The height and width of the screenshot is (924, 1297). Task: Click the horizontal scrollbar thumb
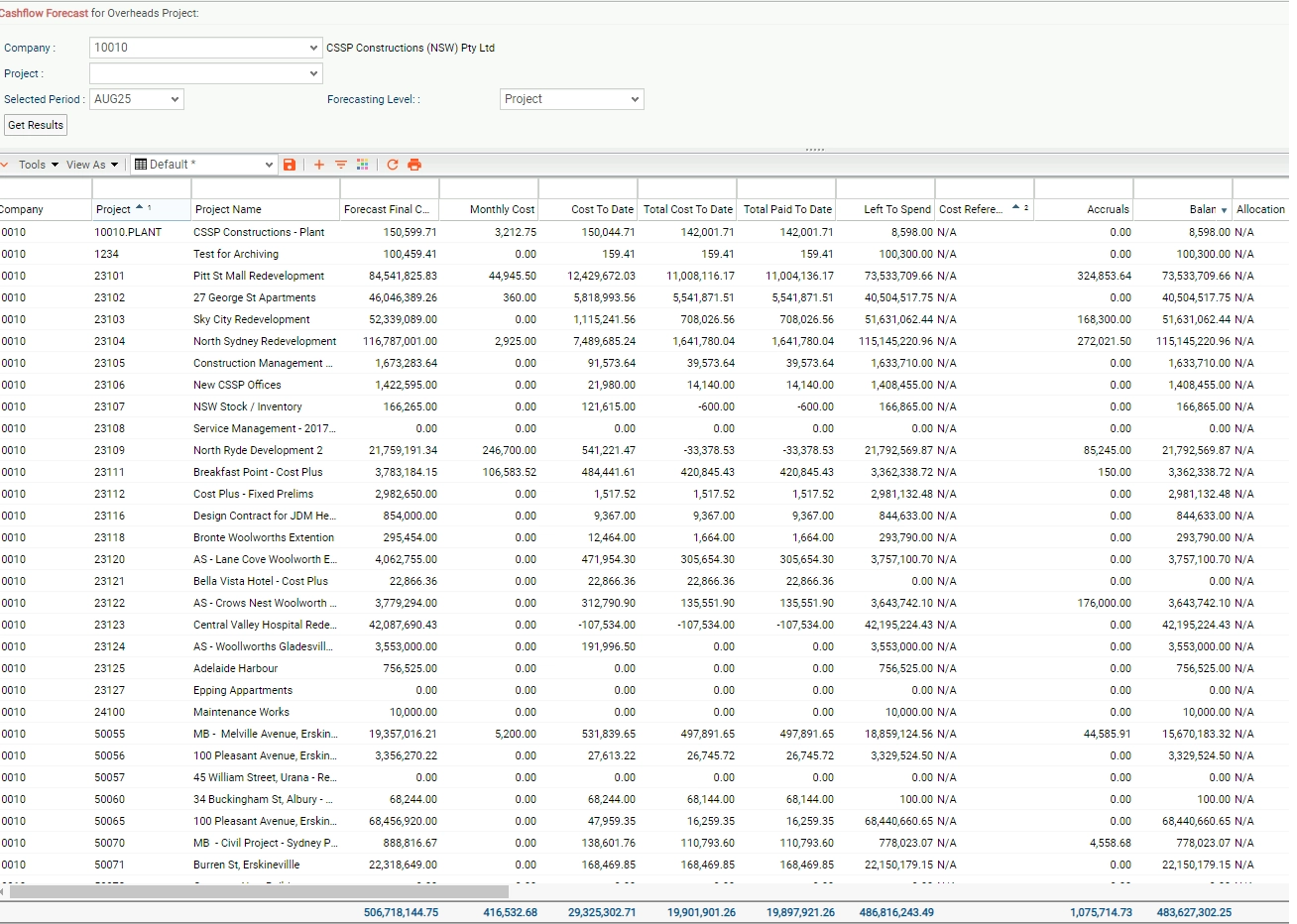click(259, 892)
